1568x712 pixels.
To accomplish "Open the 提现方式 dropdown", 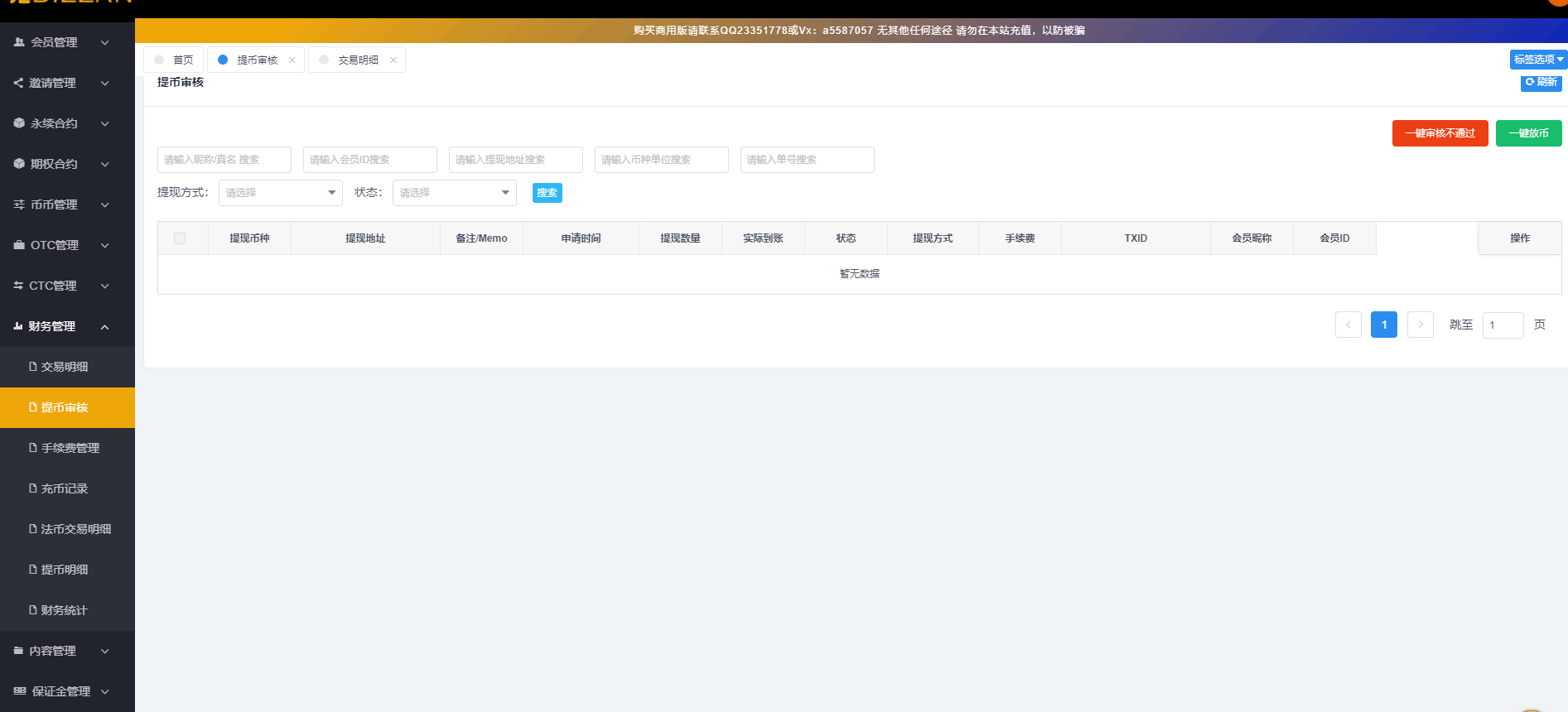I will [x=280, y=193].
